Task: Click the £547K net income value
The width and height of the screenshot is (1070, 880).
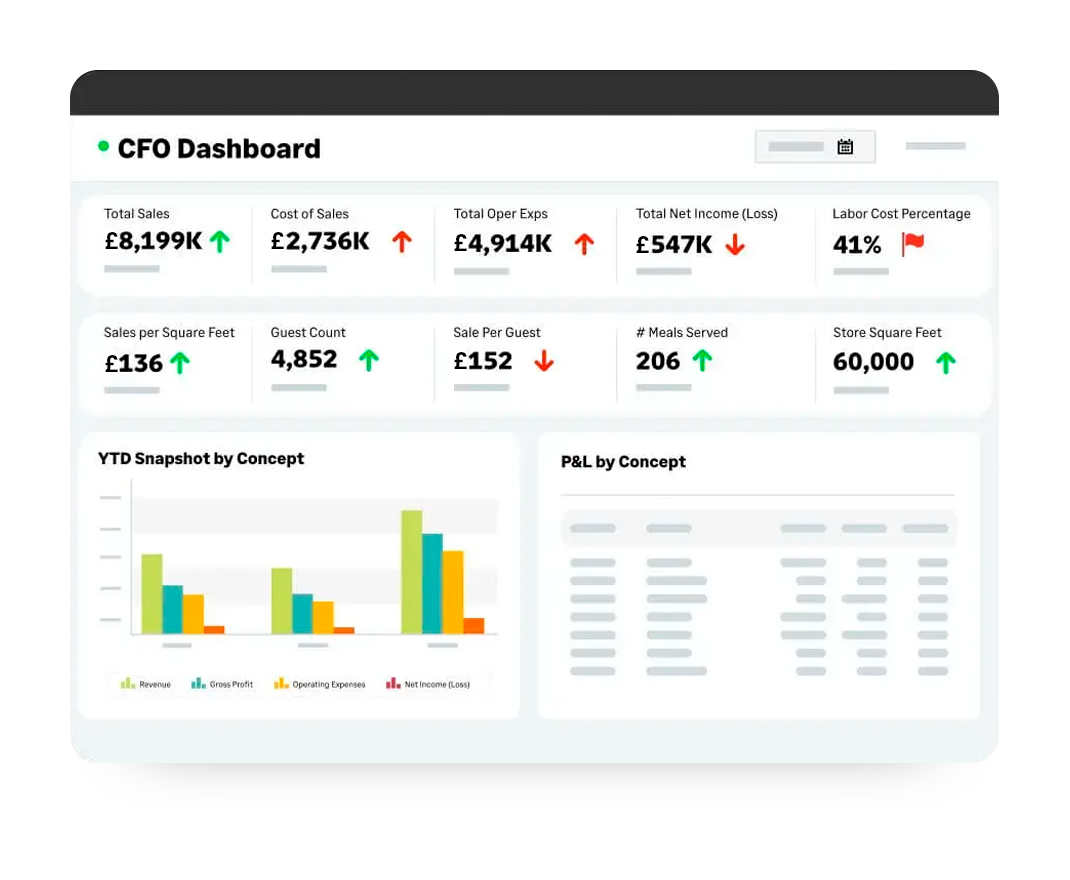Action: click(x=674, y=244)
